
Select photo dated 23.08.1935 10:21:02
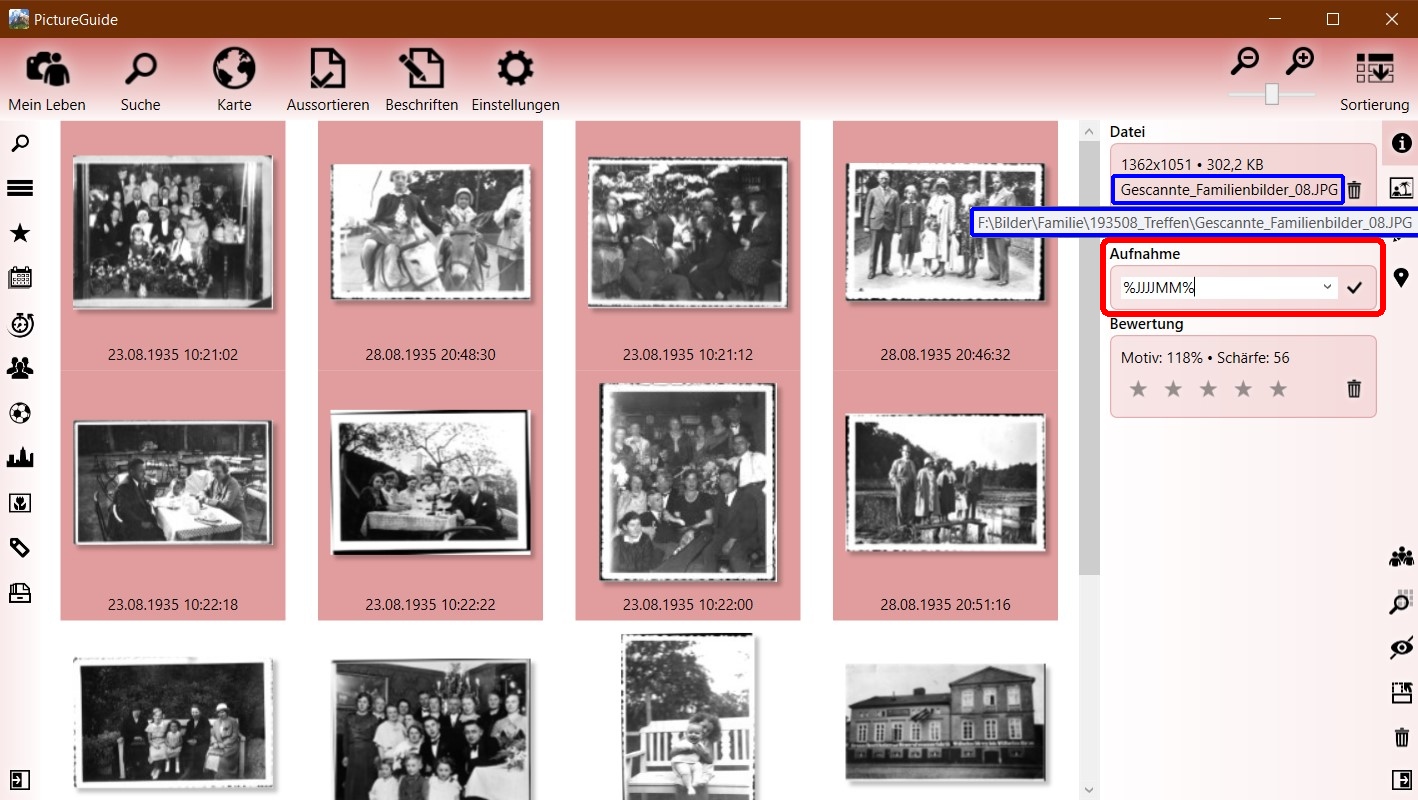173,245
